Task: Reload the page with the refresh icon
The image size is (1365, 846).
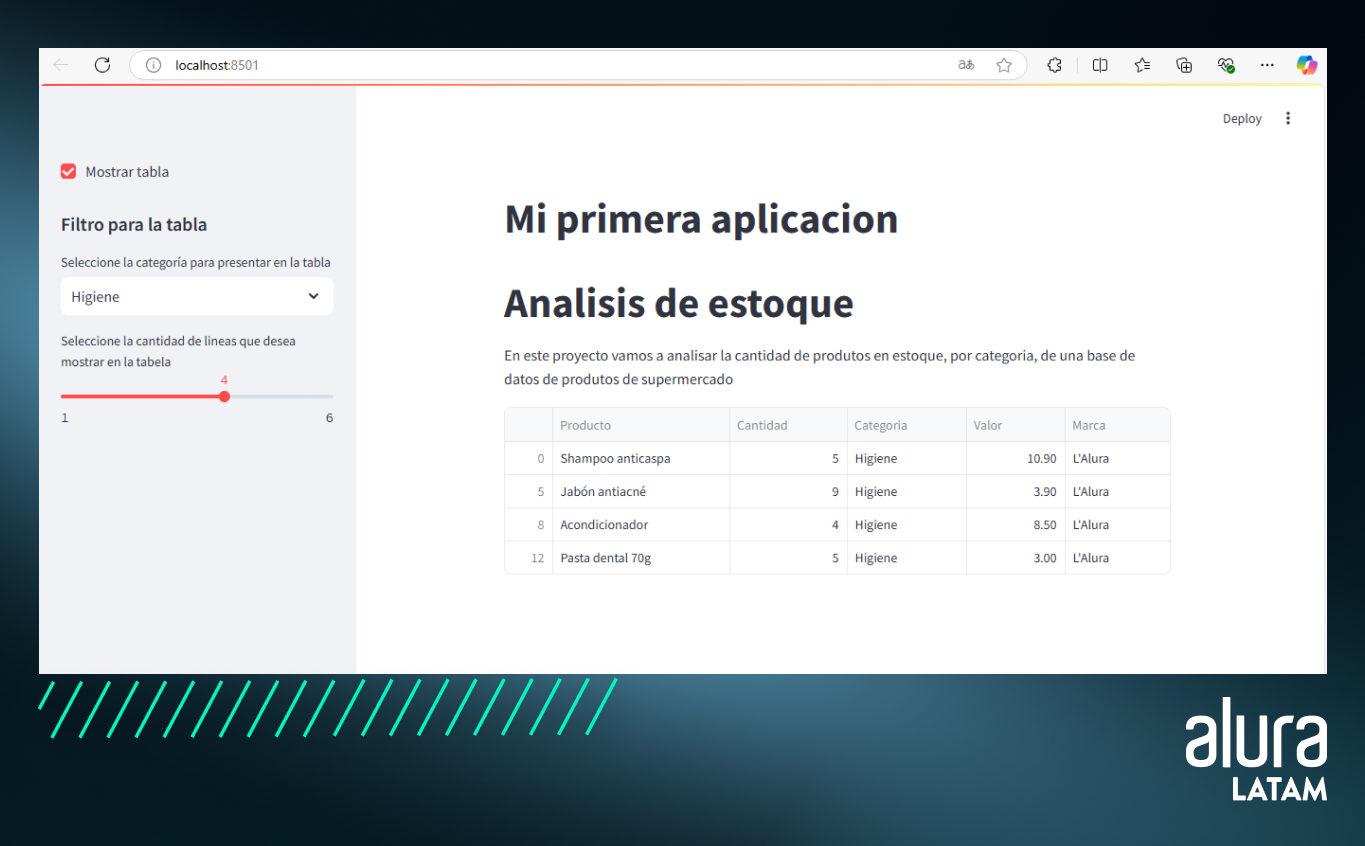Action: click(102, 65)
